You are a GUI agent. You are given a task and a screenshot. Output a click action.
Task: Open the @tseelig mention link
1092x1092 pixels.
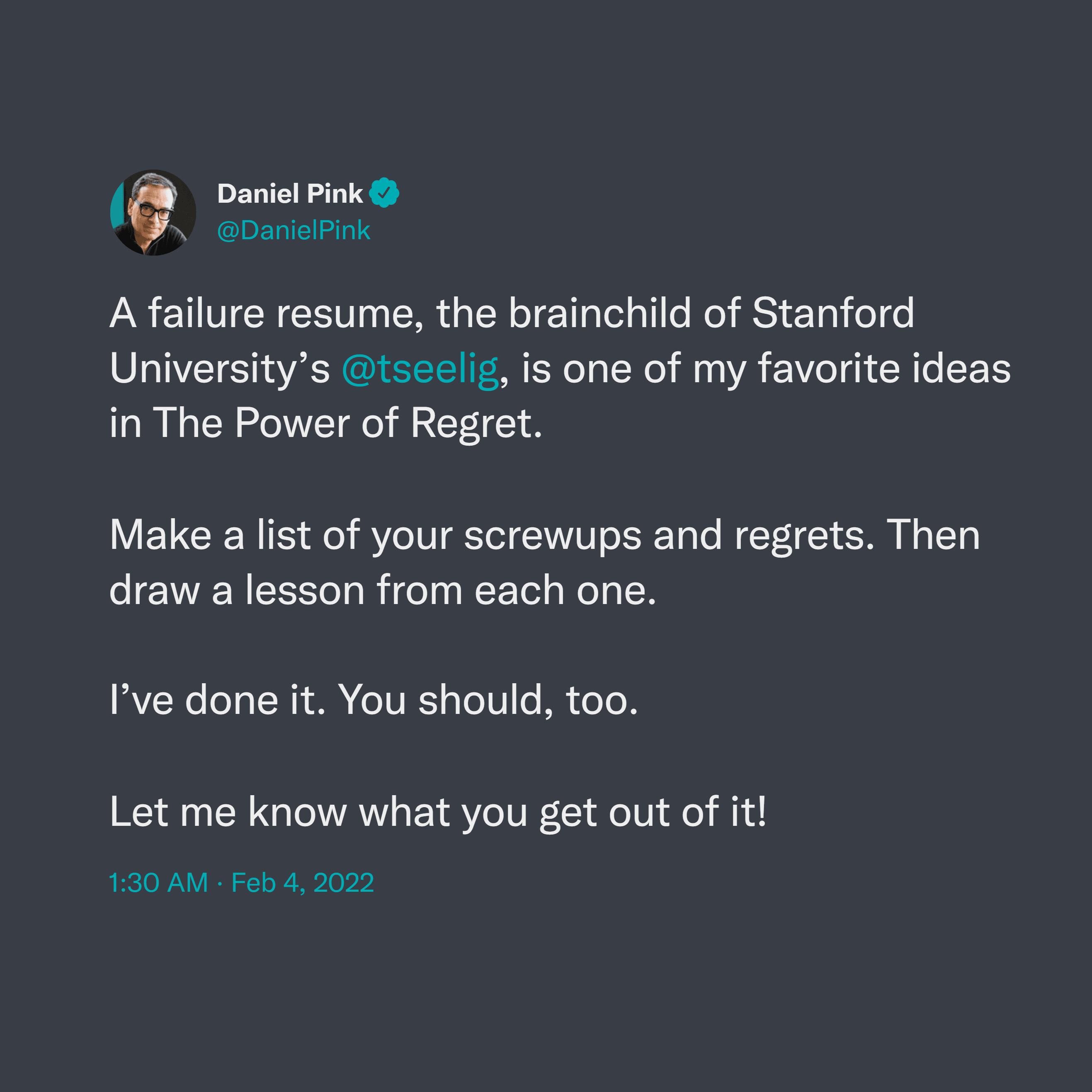tap(420, 369)
